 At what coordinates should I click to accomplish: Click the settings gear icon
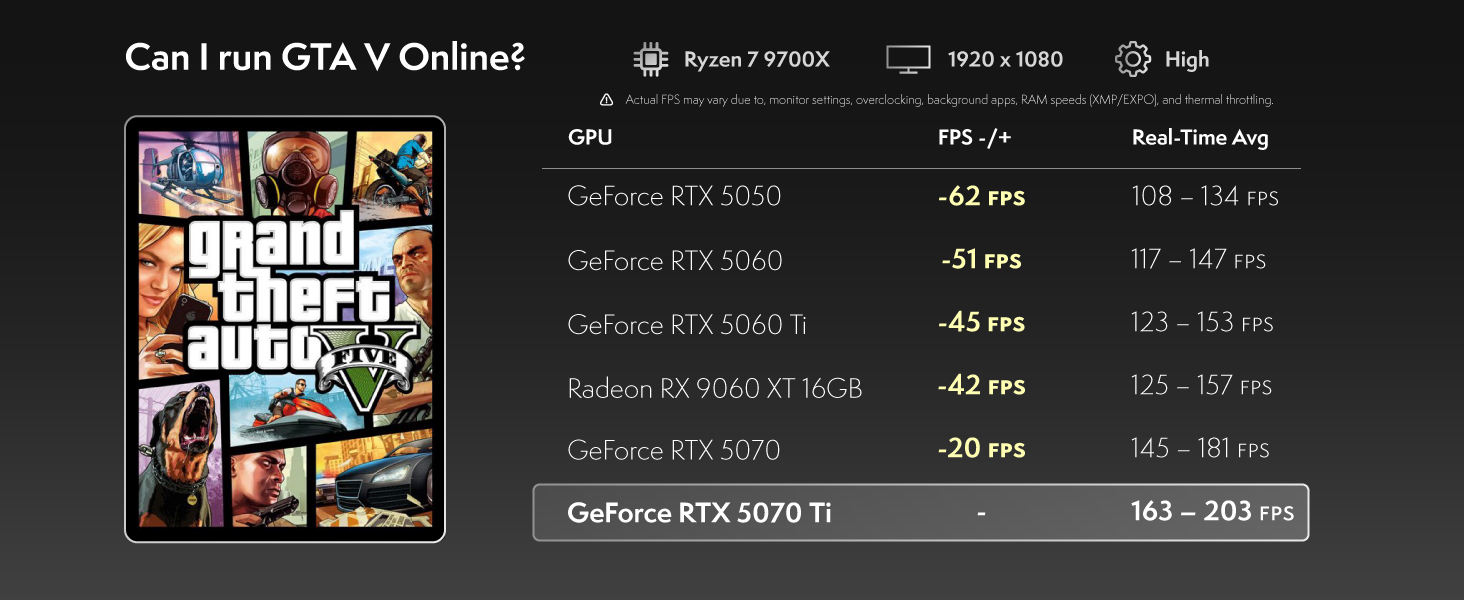pos(1132,59)
